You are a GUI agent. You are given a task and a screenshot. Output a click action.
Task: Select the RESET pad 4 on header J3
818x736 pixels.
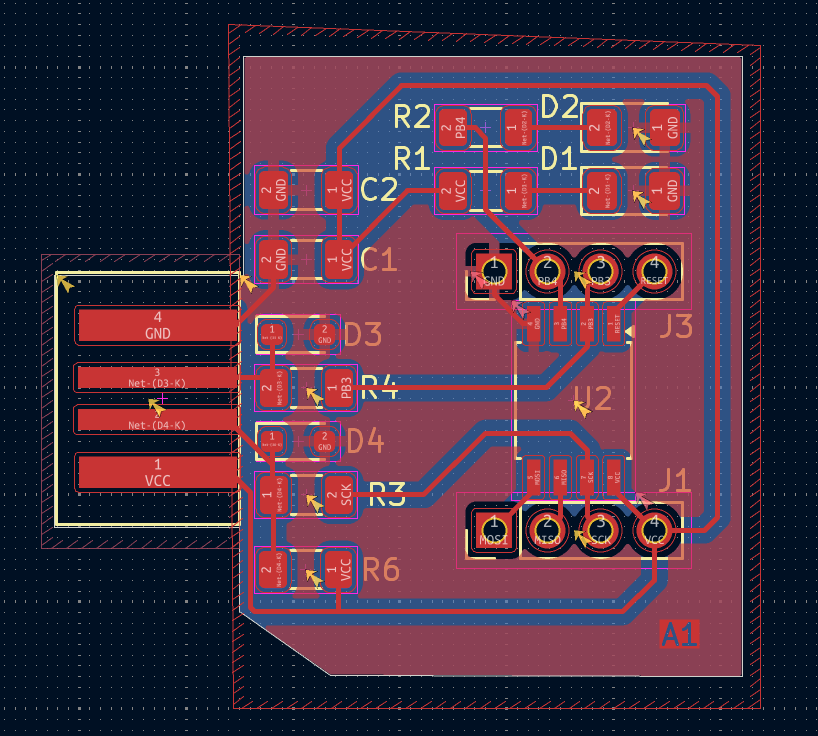[x=654, y=269]
